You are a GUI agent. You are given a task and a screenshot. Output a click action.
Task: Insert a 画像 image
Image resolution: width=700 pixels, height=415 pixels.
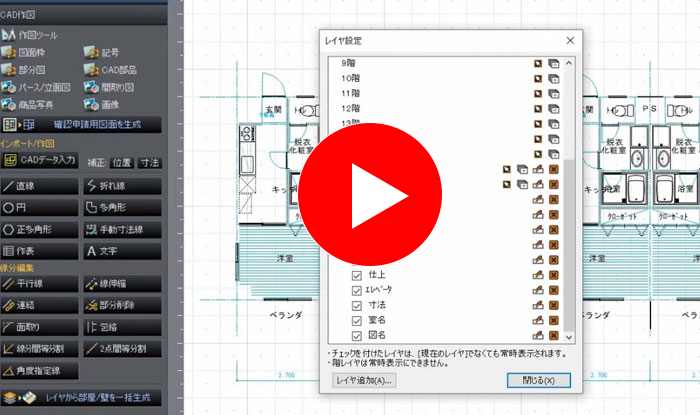point(101,105)
